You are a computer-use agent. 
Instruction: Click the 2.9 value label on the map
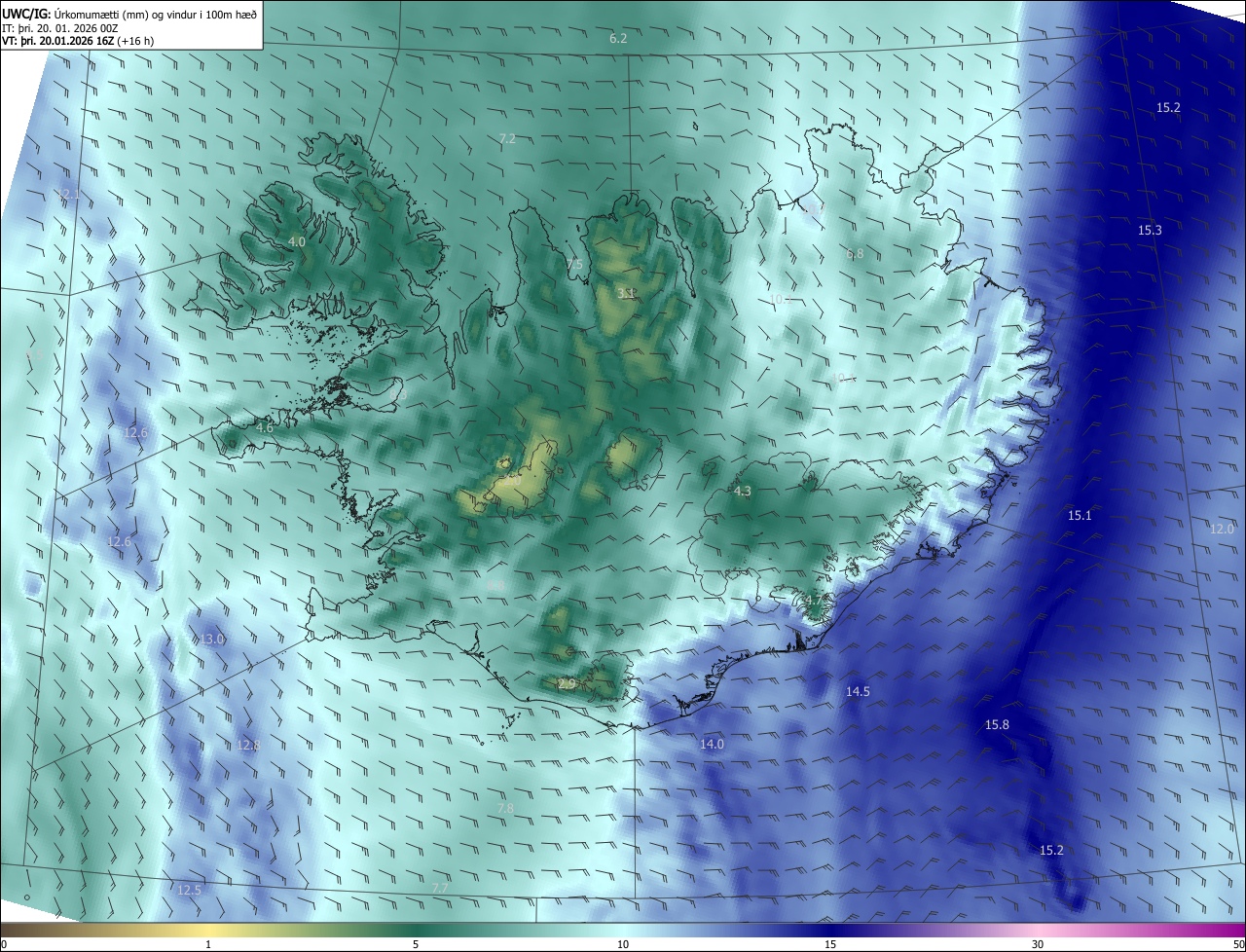click(568, 684)
